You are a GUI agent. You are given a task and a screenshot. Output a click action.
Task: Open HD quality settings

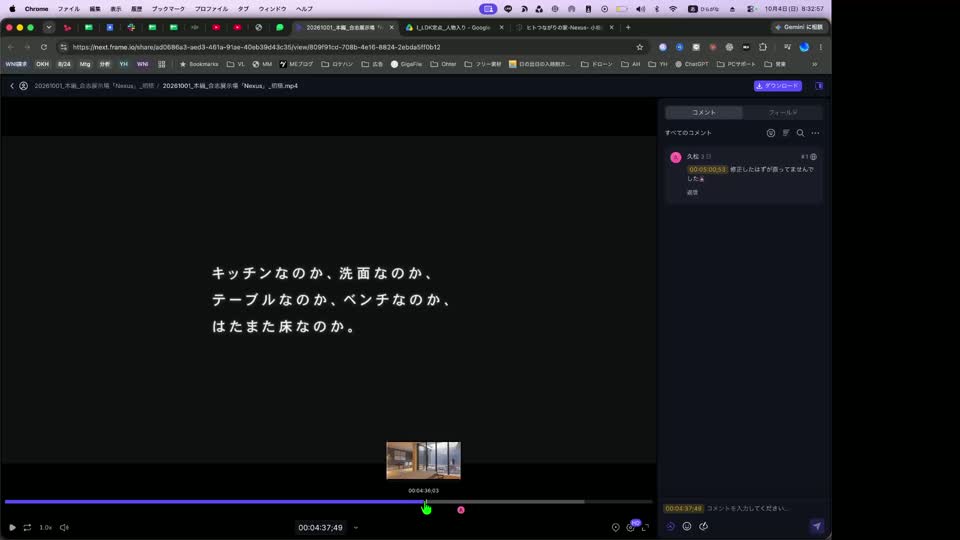(631, 527)
